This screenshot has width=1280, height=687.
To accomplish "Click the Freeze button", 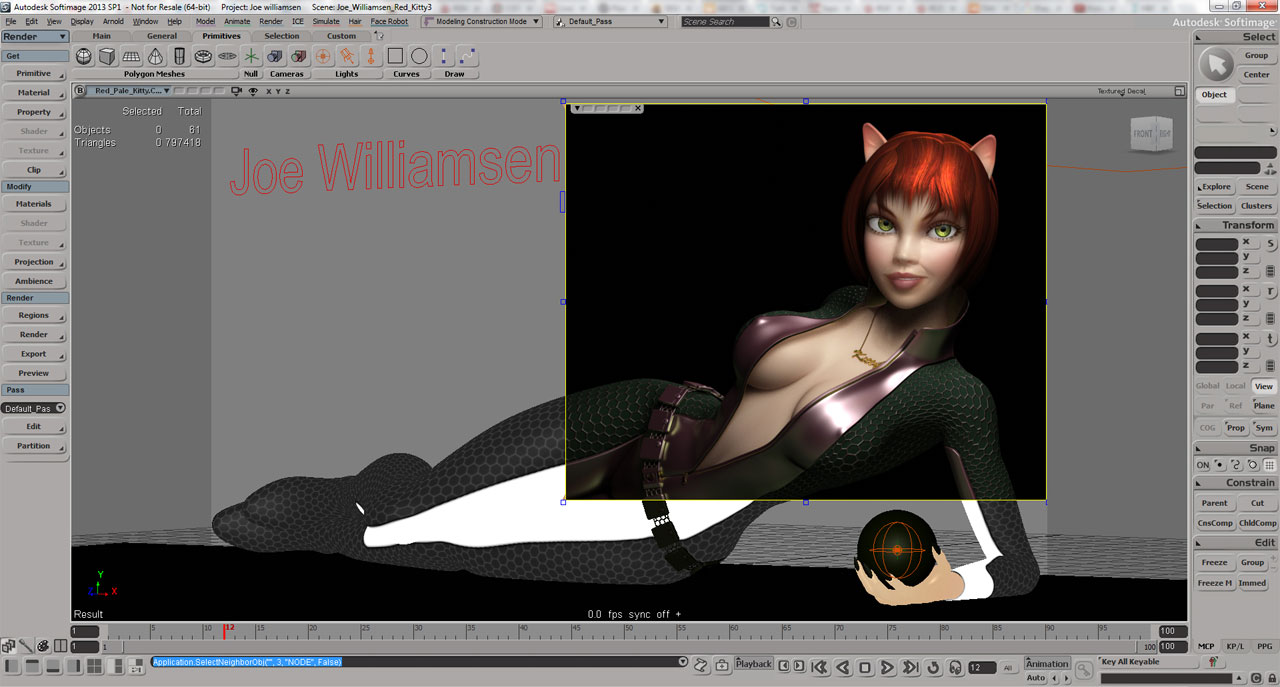I will [x=1214, y=562].
